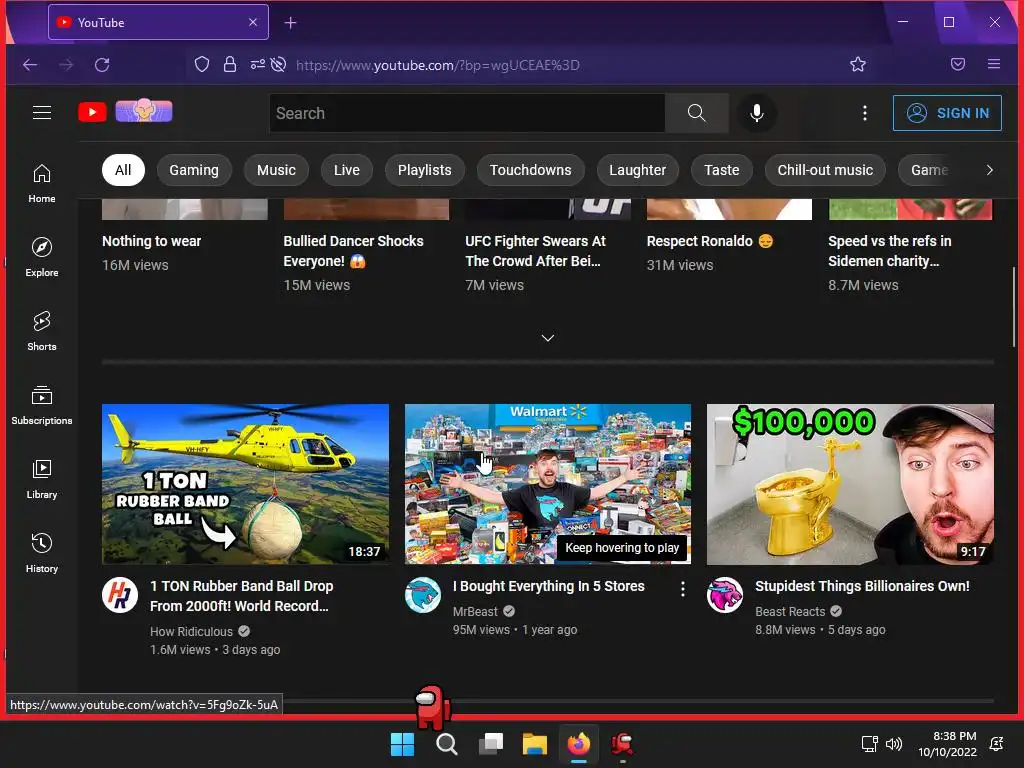Open Firefox application menu

tap(994, 64)
